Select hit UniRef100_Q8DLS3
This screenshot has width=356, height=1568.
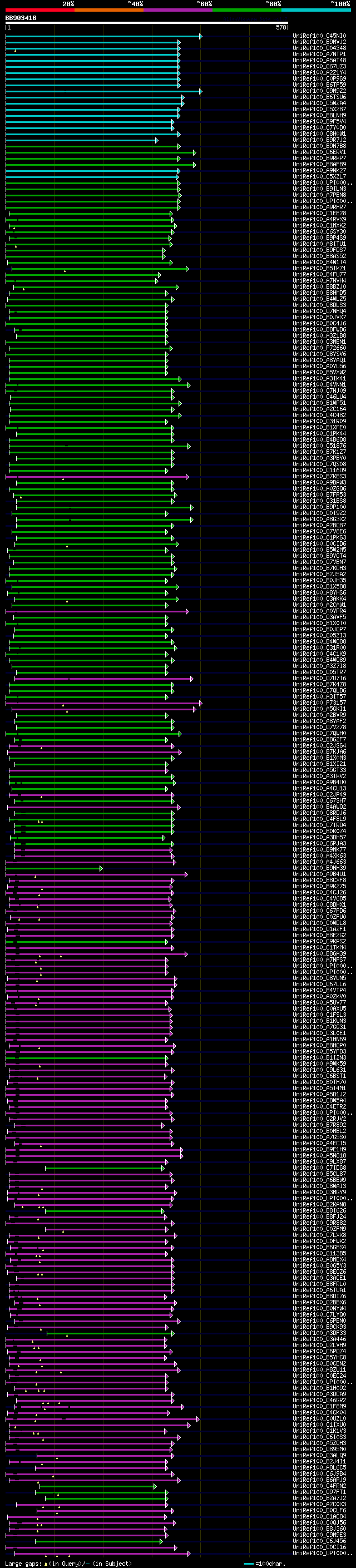point(319,305)
